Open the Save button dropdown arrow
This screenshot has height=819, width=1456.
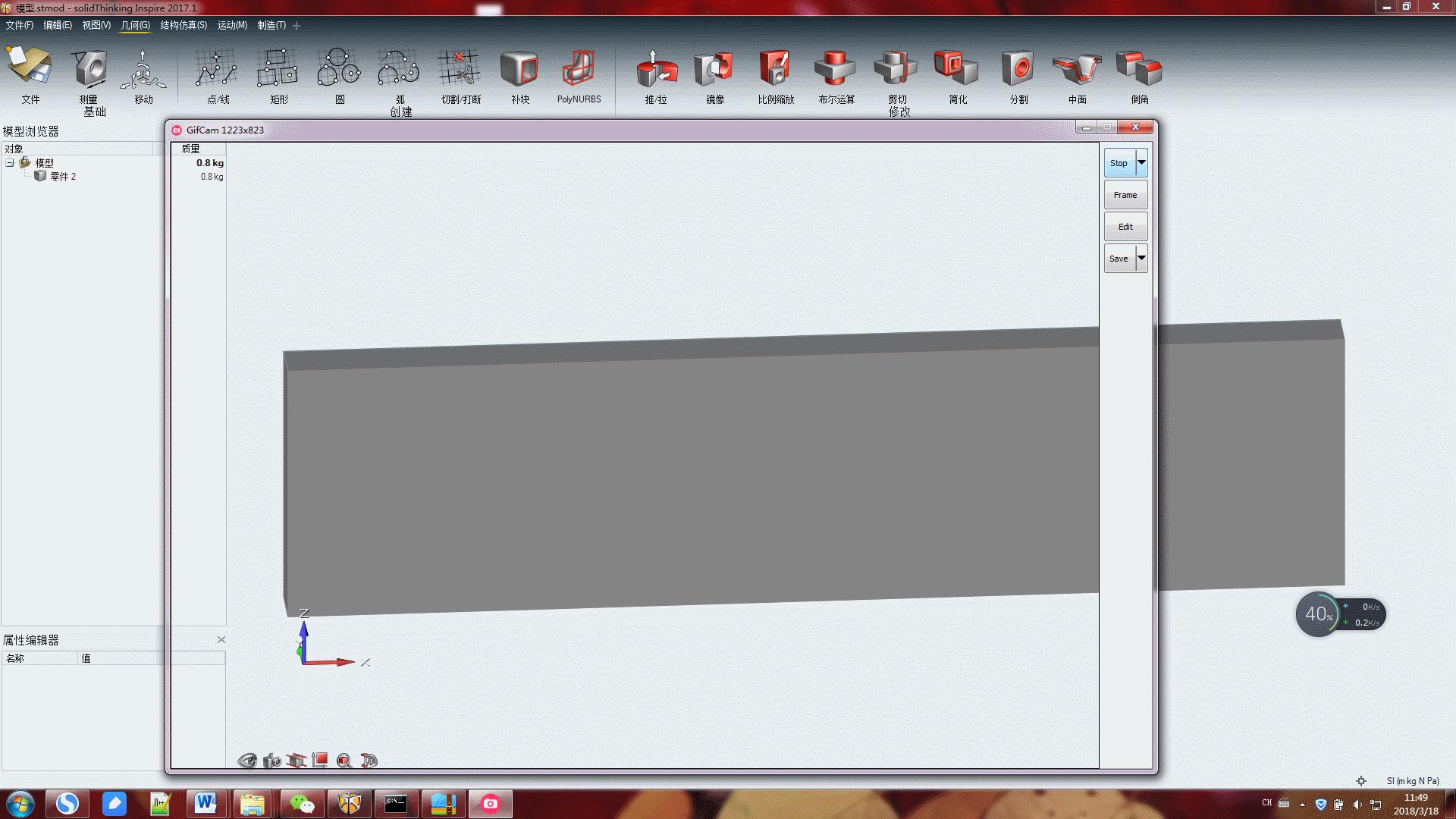coord(1141,259)
